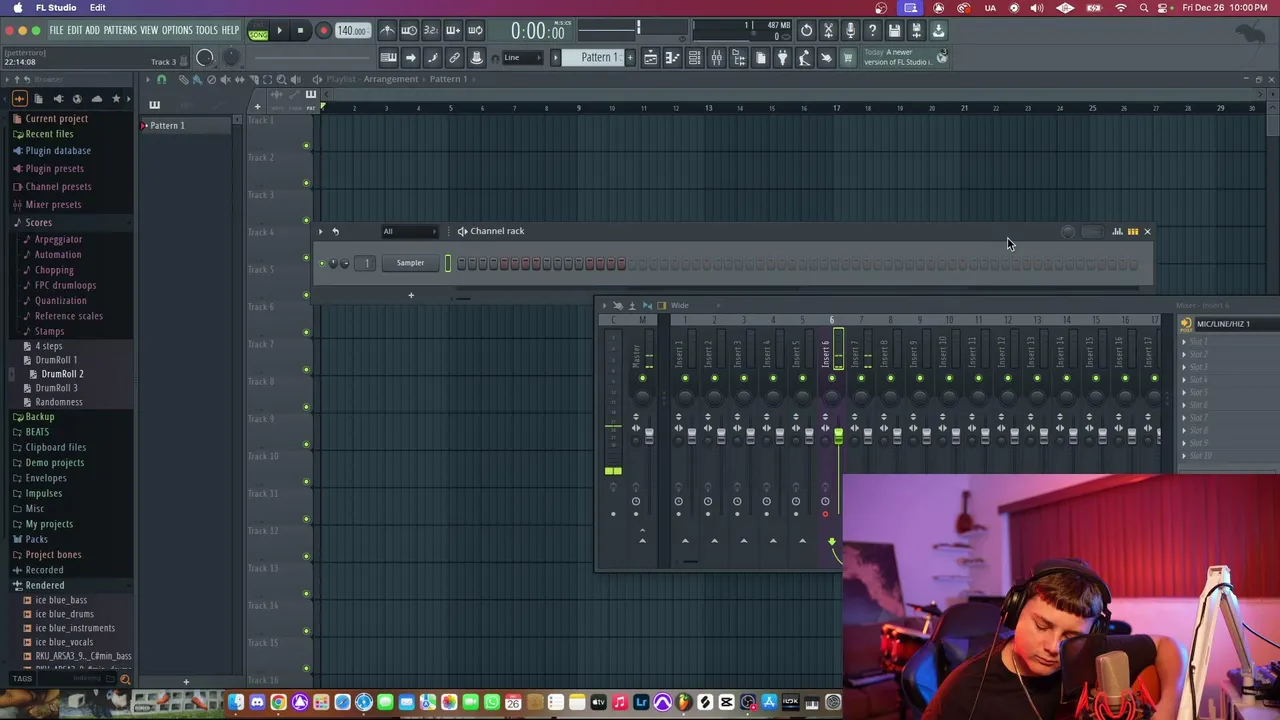This screenshot has width=1280, height=720.
Task: Open Channel rack options arrow menu
Action: [321, 231]
